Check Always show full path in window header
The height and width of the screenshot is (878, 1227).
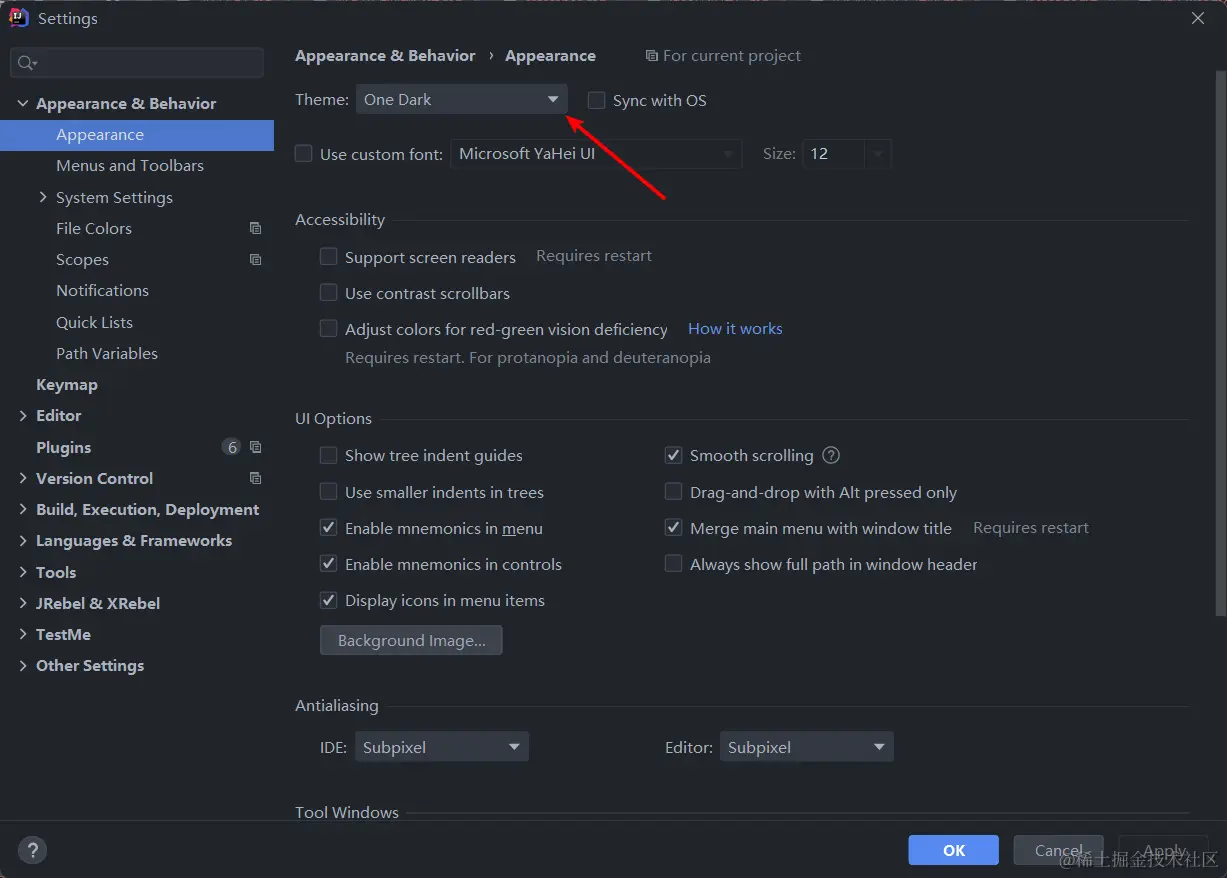pos(673,564)
